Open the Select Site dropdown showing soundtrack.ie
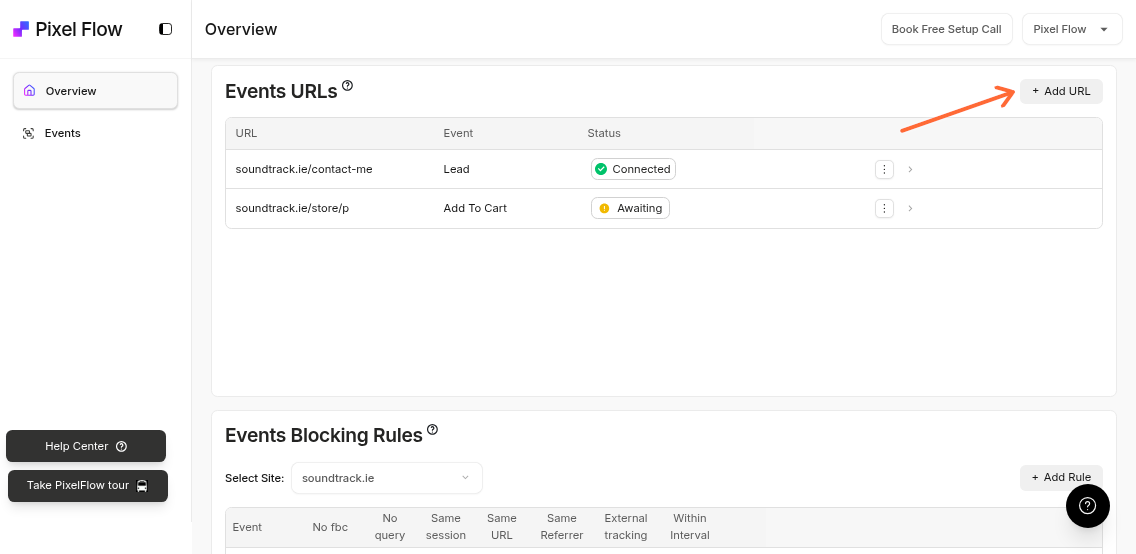The image size is (1136, 554). coord(386,478)
